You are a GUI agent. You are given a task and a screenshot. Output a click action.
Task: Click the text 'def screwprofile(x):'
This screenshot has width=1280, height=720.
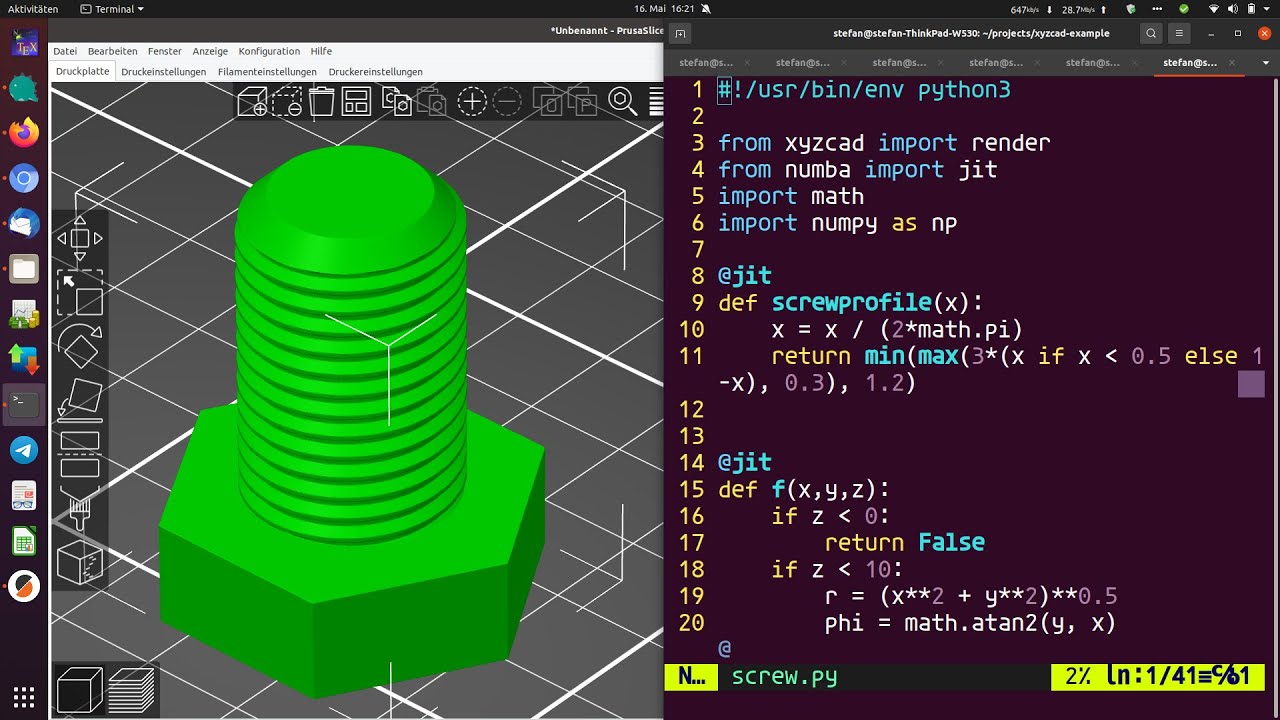pos(851,303)
